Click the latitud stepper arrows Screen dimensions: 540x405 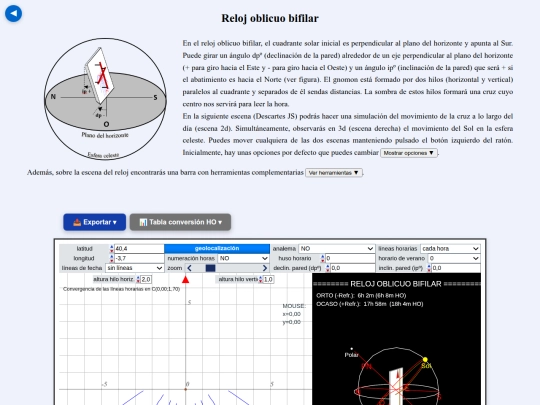point(112,248)
